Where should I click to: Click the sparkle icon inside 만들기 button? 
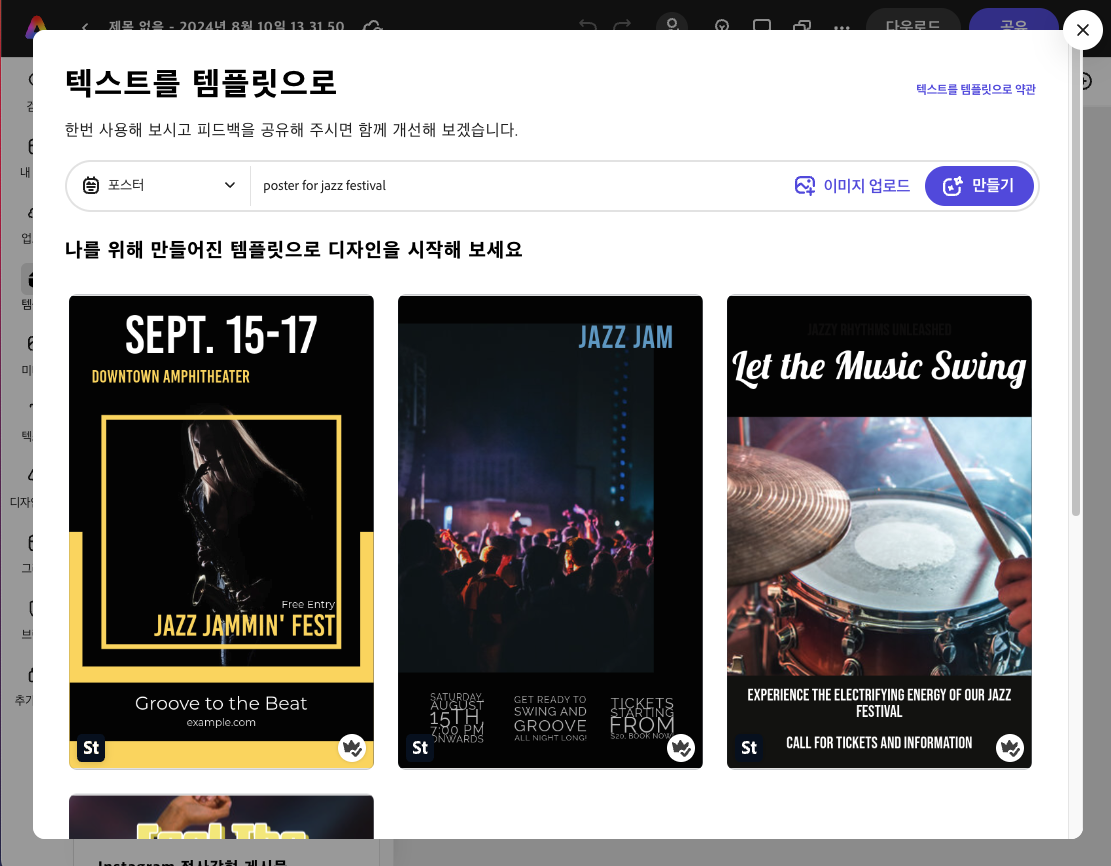952,186
